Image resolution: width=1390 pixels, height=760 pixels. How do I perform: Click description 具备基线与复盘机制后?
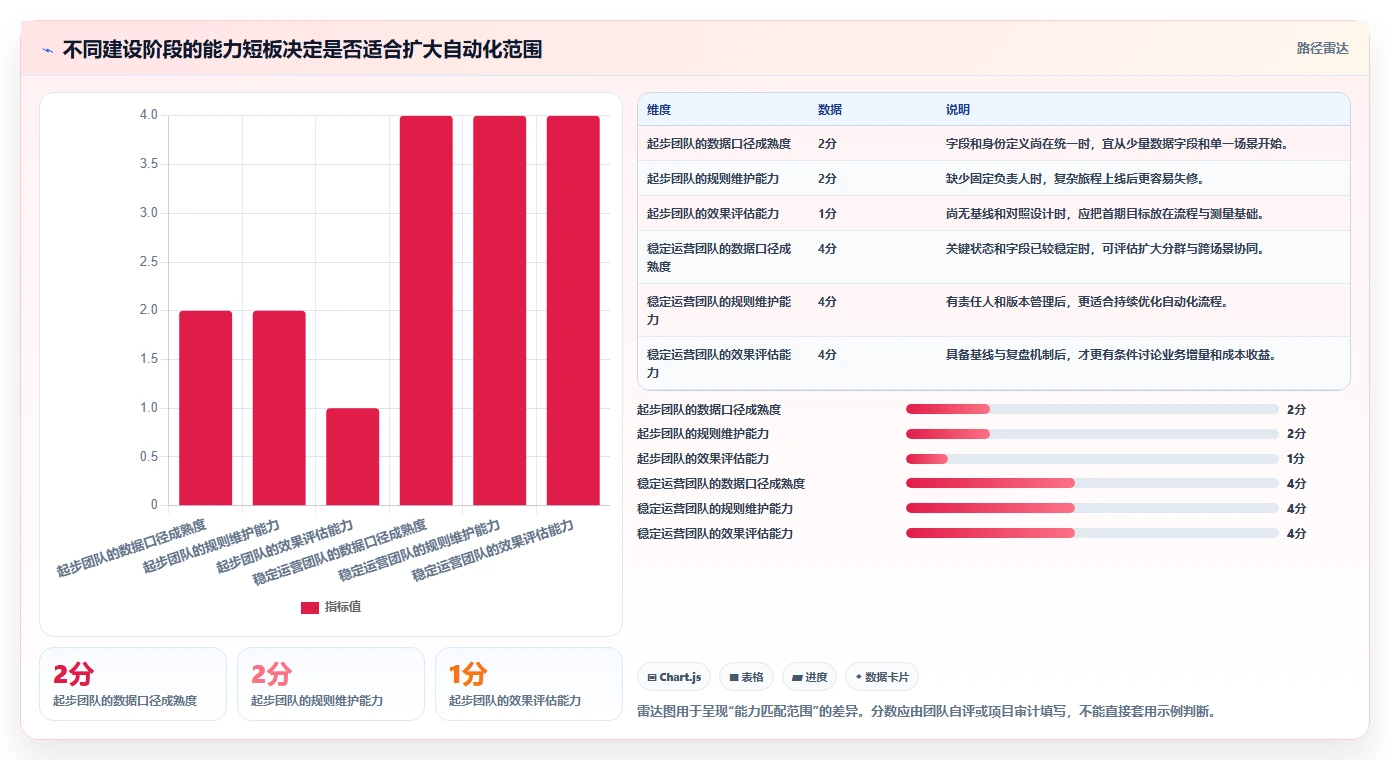[1110, 355]
